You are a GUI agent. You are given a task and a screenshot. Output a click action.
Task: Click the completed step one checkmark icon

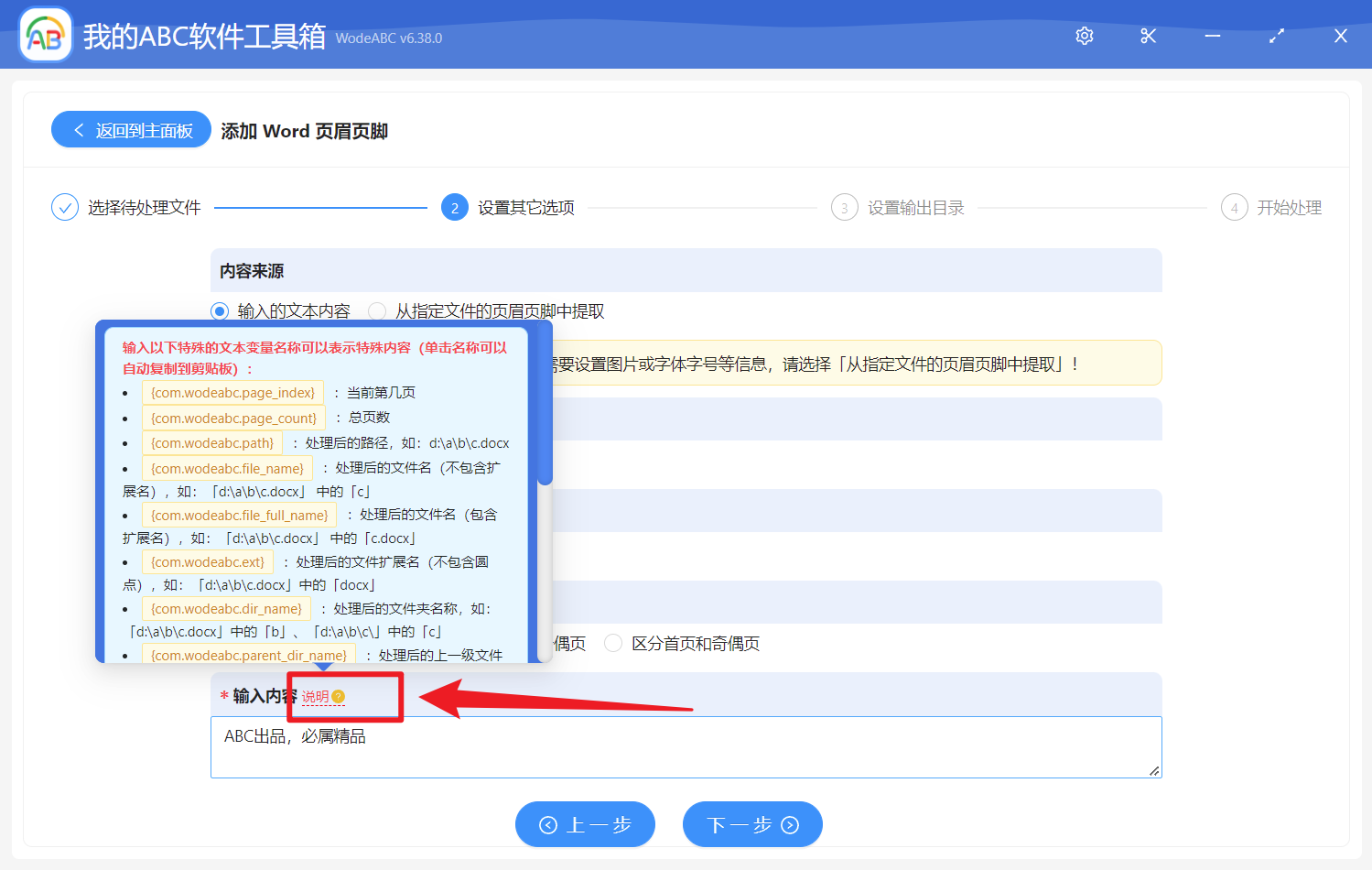click(x=65, y=208)
